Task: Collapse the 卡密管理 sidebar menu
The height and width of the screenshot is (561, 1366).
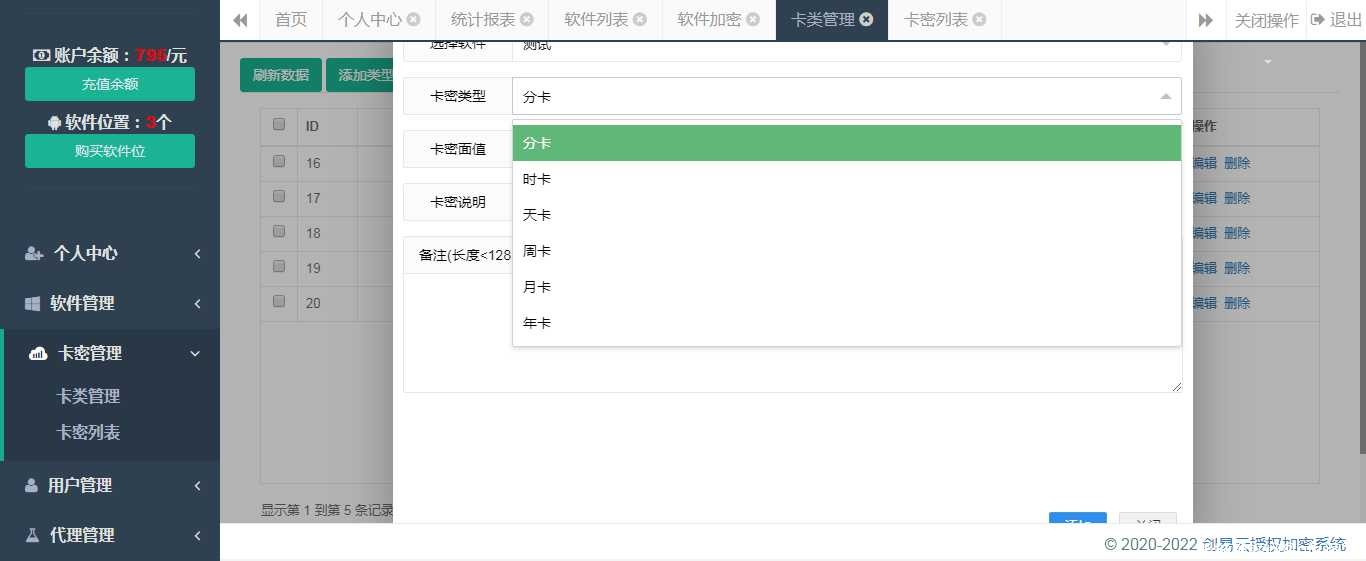Action: 110,353
